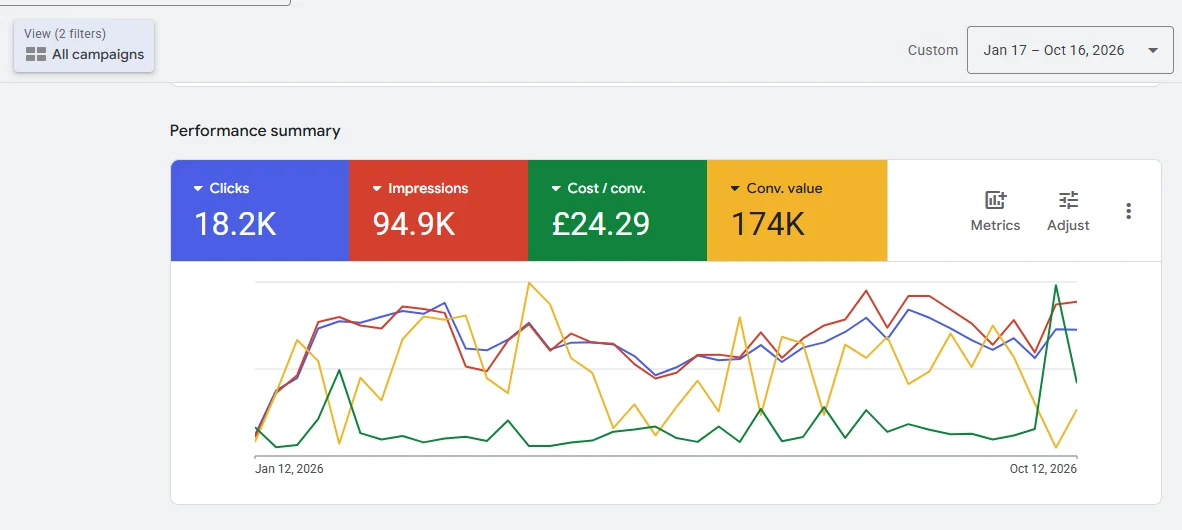Select the blue Clicks 18.2K tile
The width and height of the screenshot is (1182, 530).
point(260,210)
